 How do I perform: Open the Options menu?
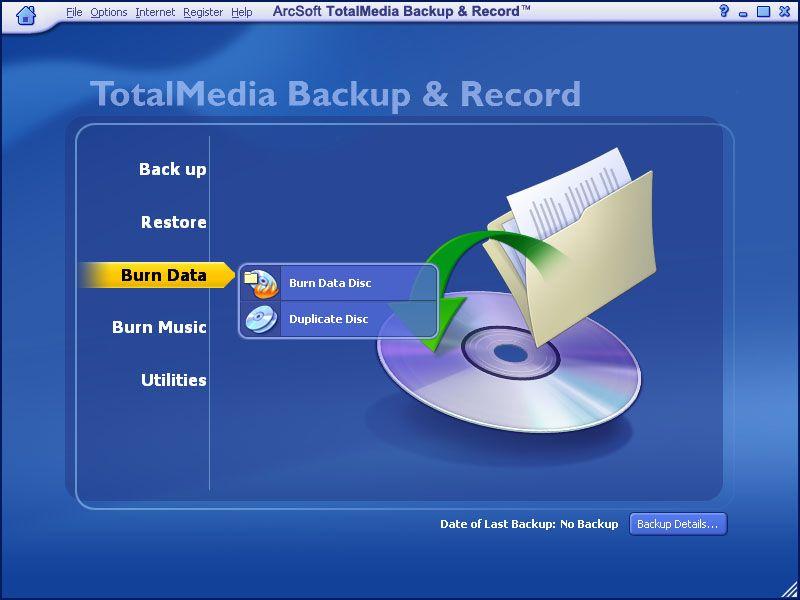[109, 12]
